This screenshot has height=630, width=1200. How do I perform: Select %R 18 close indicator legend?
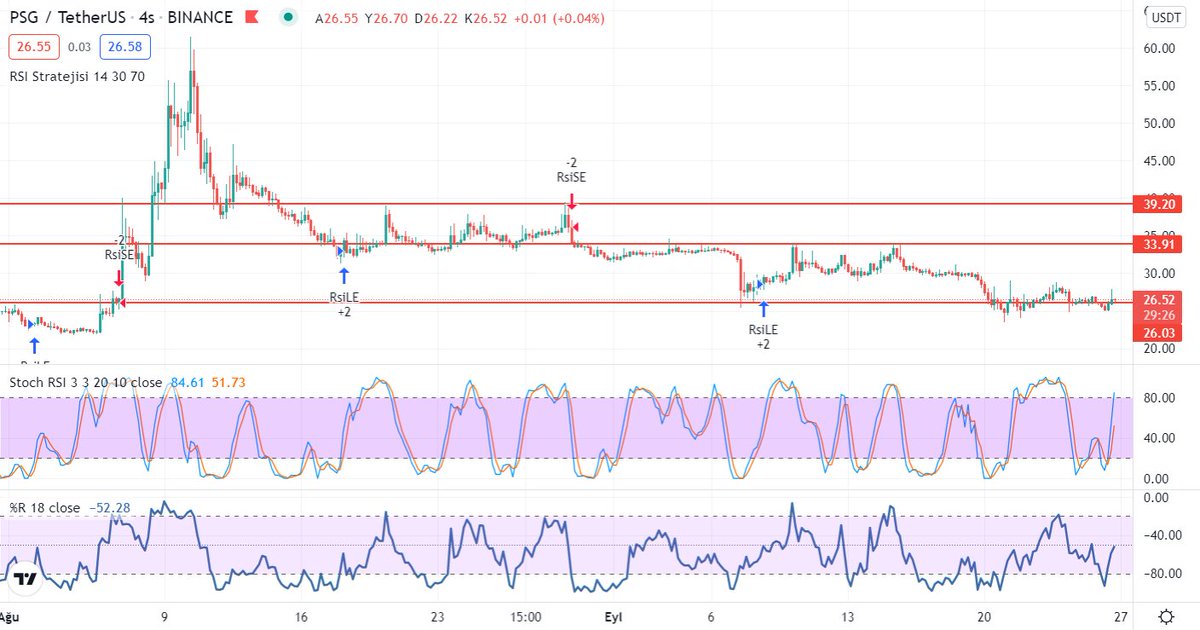point(45,508)
